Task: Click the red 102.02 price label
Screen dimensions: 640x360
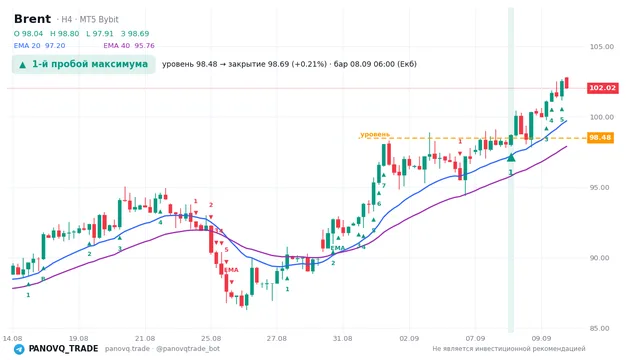Action: [x=602, y=88]
